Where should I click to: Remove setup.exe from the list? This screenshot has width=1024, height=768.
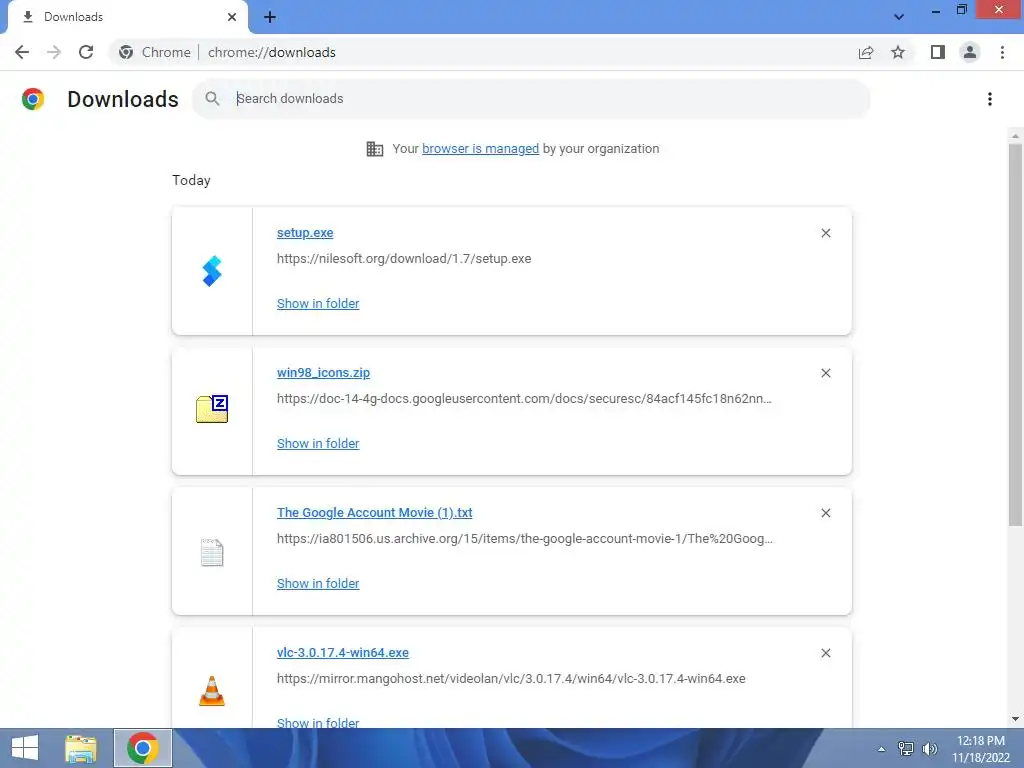tap(825, 233)
